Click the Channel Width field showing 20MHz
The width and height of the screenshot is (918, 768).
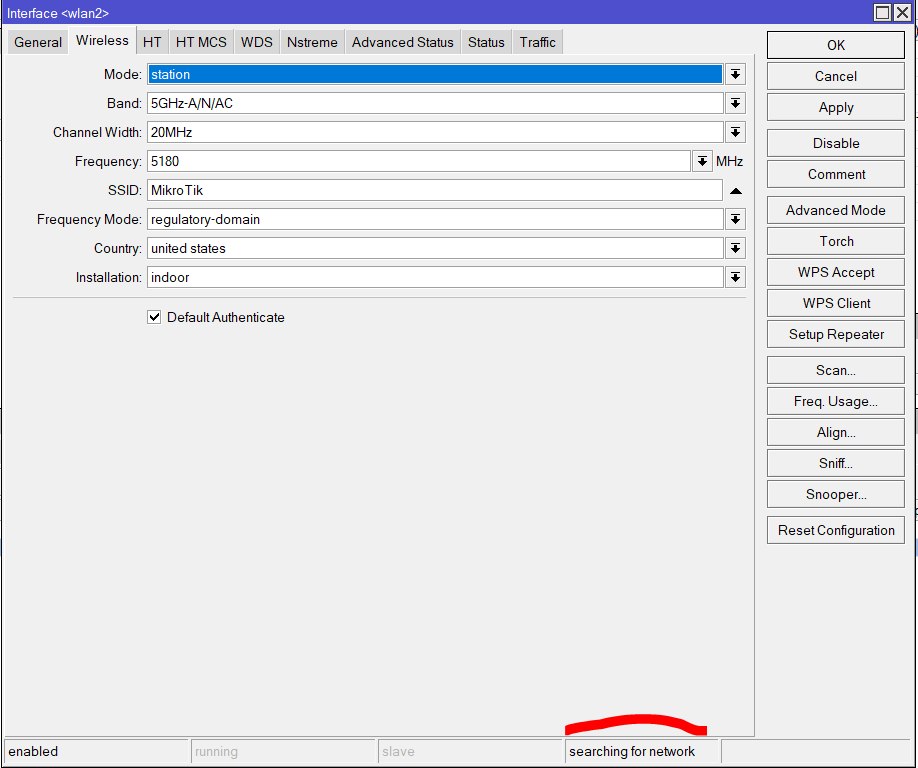coord(435,132)
